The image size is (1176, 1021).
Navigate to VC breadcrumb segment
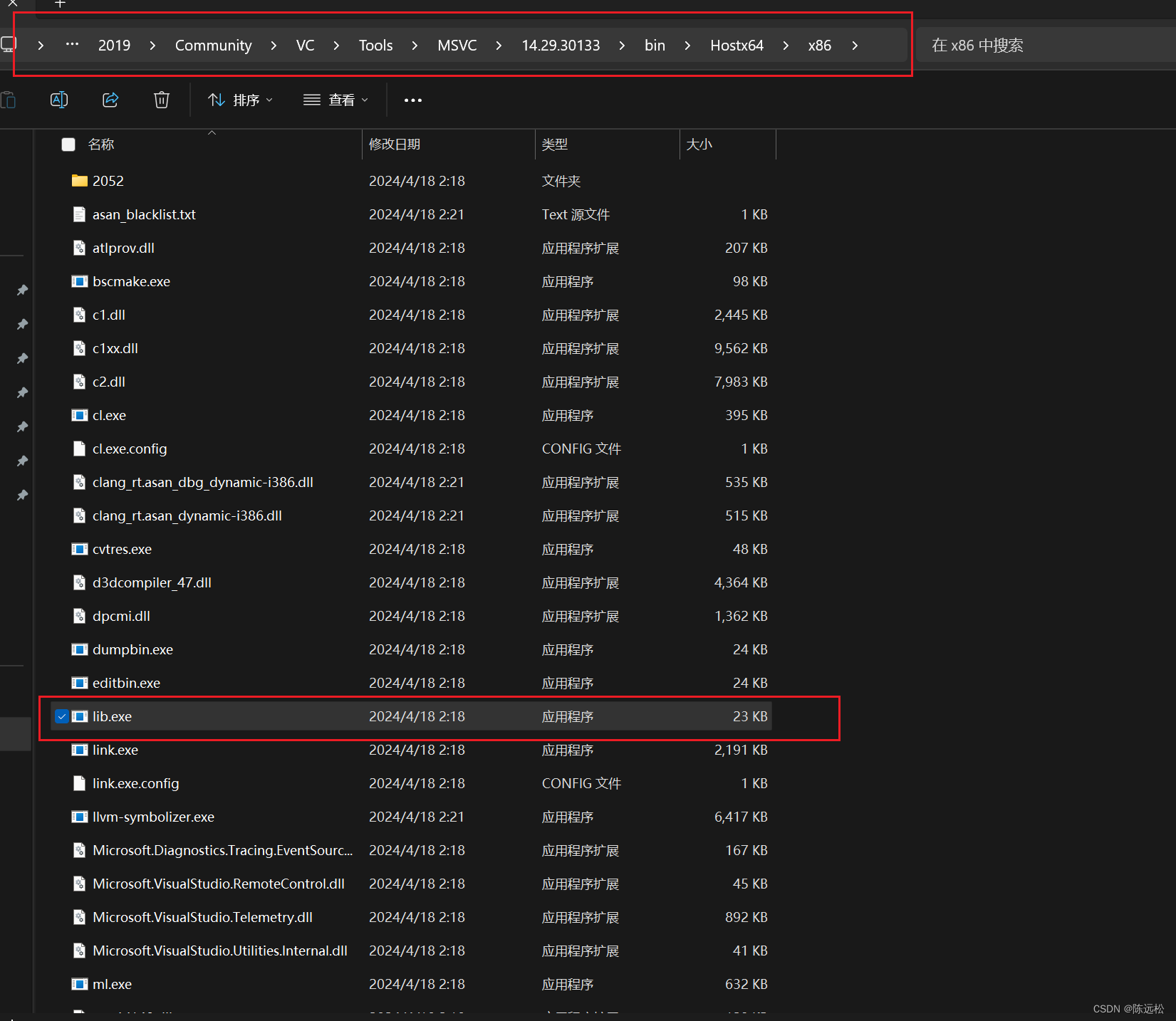[305, 46]
